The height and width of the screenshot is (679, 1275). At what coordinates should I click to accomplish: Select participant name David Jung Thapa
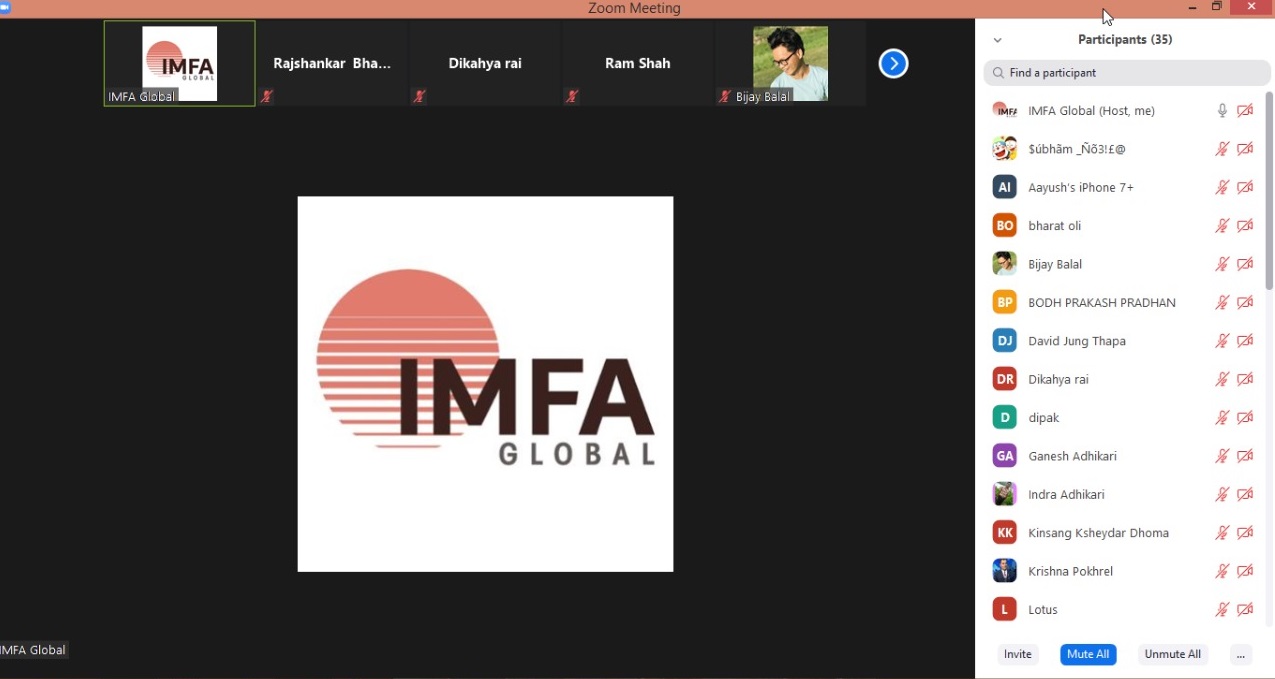[x=1077, y=341]
